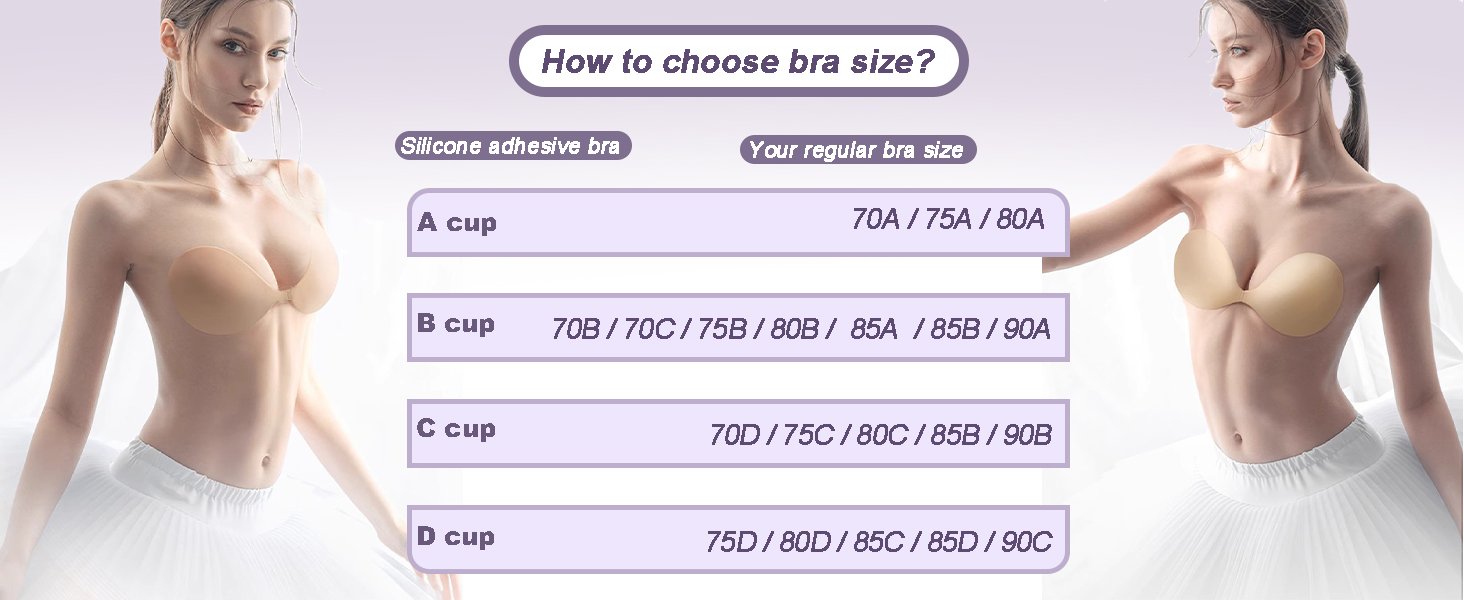The width and height of the screenshot is (1464, 600).
Task: Click the 'How to choose bra size?' title
Action: click(738, 61)
